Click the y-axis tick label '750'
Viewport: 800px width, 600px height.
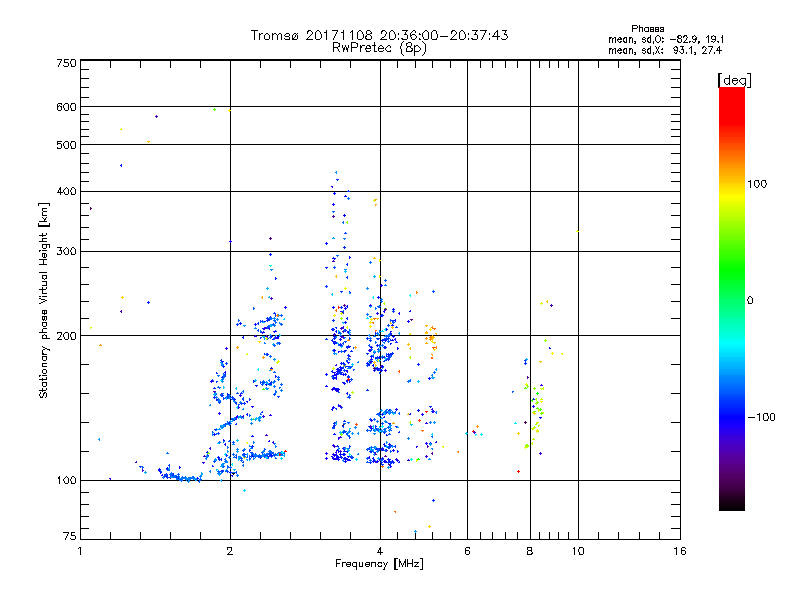tap(66, 63)
